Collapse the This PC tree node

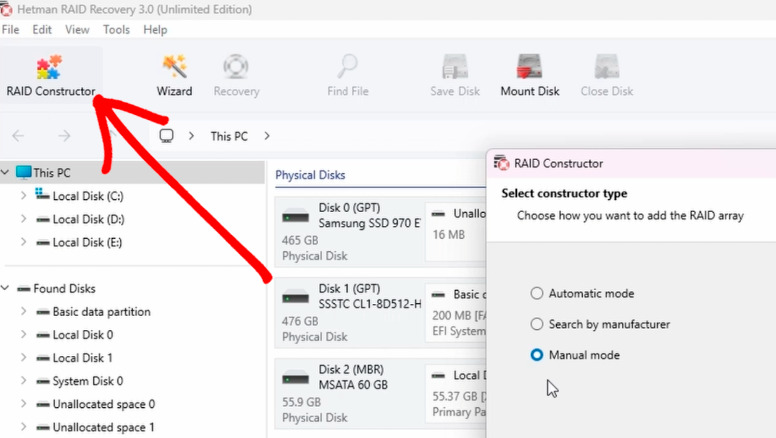point(5,172)
